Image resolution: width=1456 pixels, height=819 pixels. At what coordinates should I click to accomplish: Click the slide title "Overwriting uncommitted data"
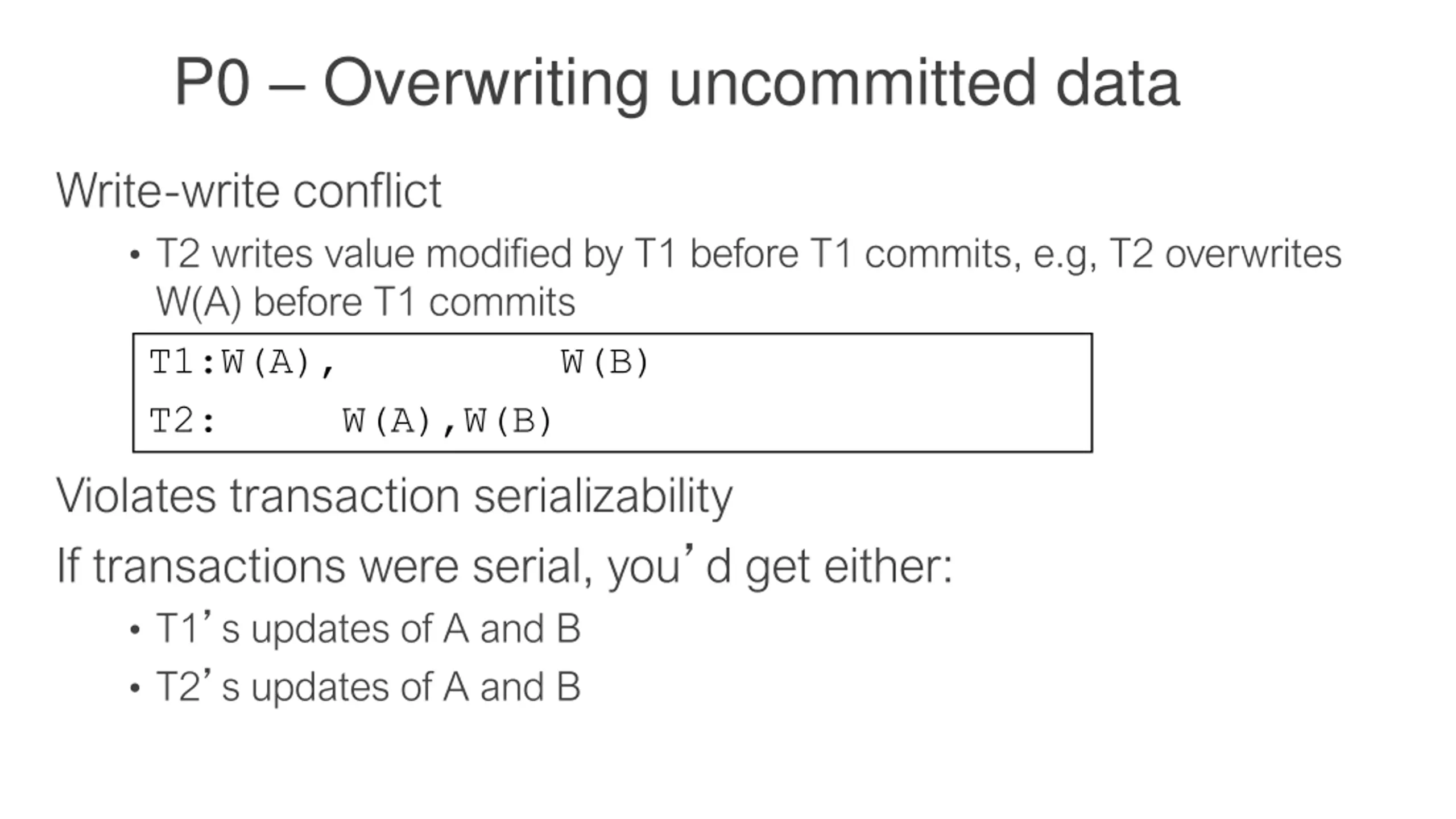pyautogui.click(x=751, y=83)
